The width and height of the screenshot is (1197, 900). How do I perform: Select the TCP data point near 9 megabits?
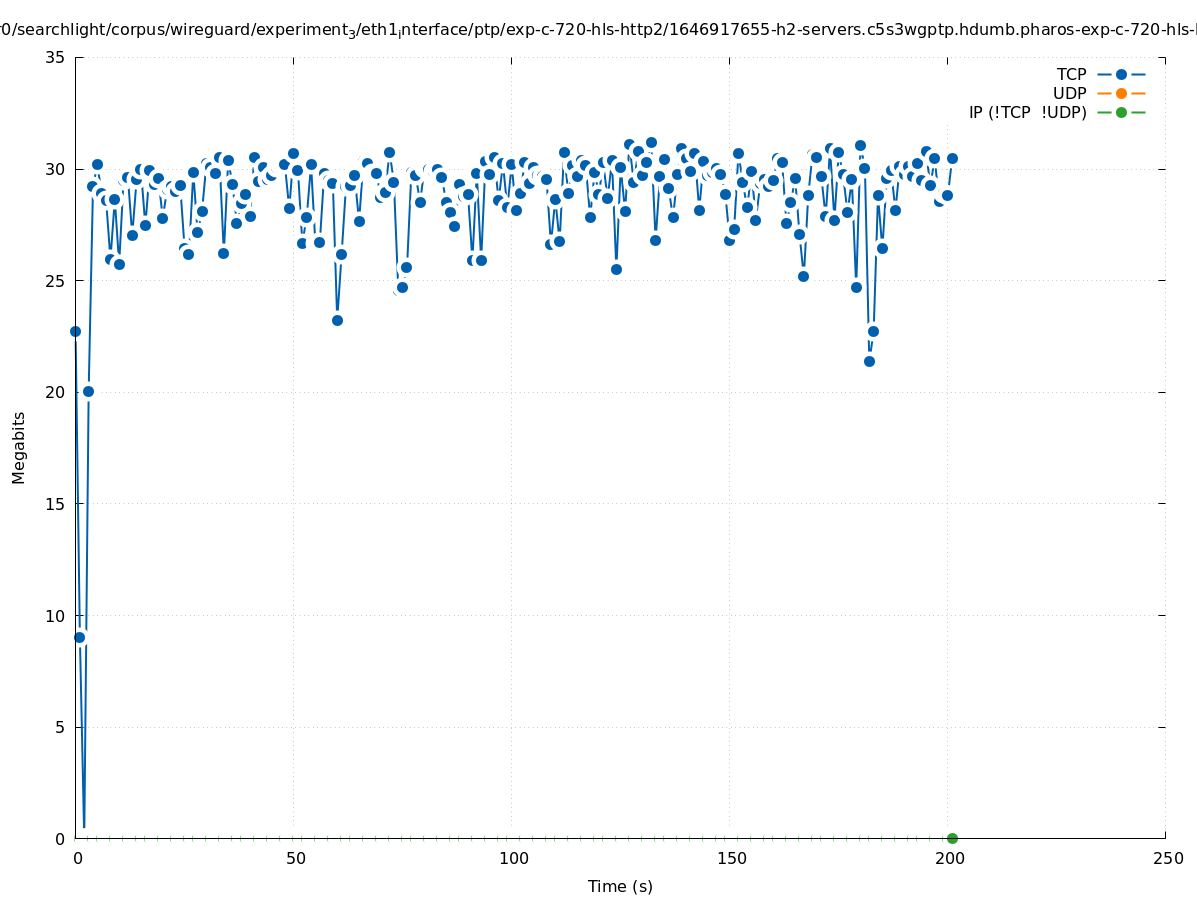80,637
